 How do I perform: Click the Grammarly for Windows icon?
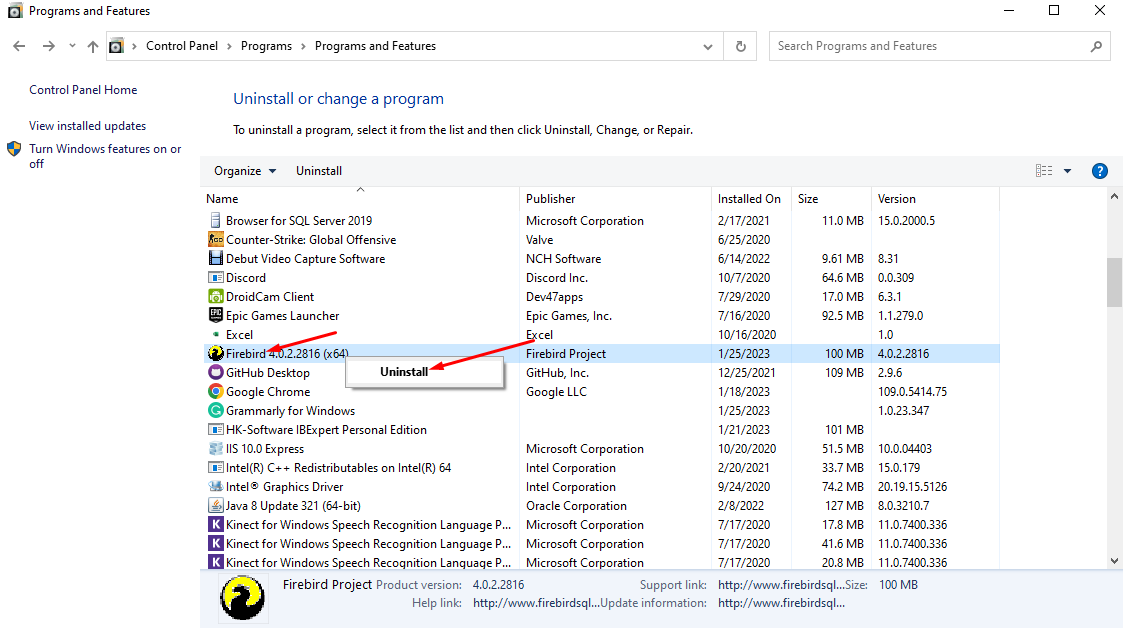point(215,411)
